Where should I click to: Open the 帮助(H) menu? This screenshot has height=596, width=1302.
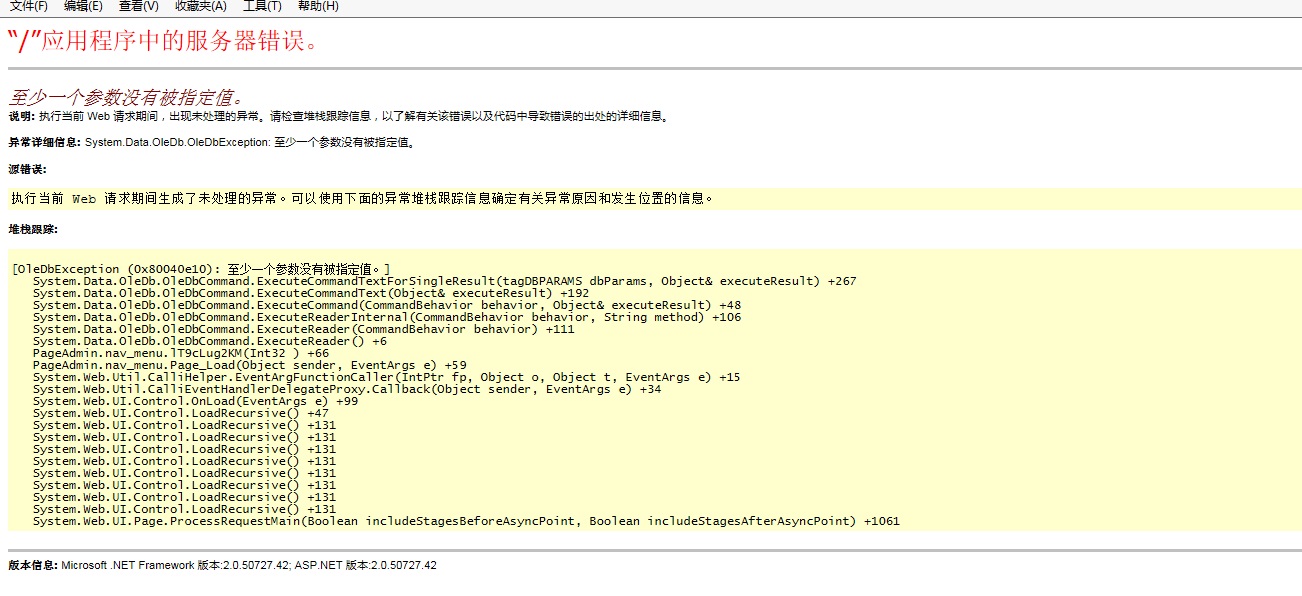tap(318, 6)
